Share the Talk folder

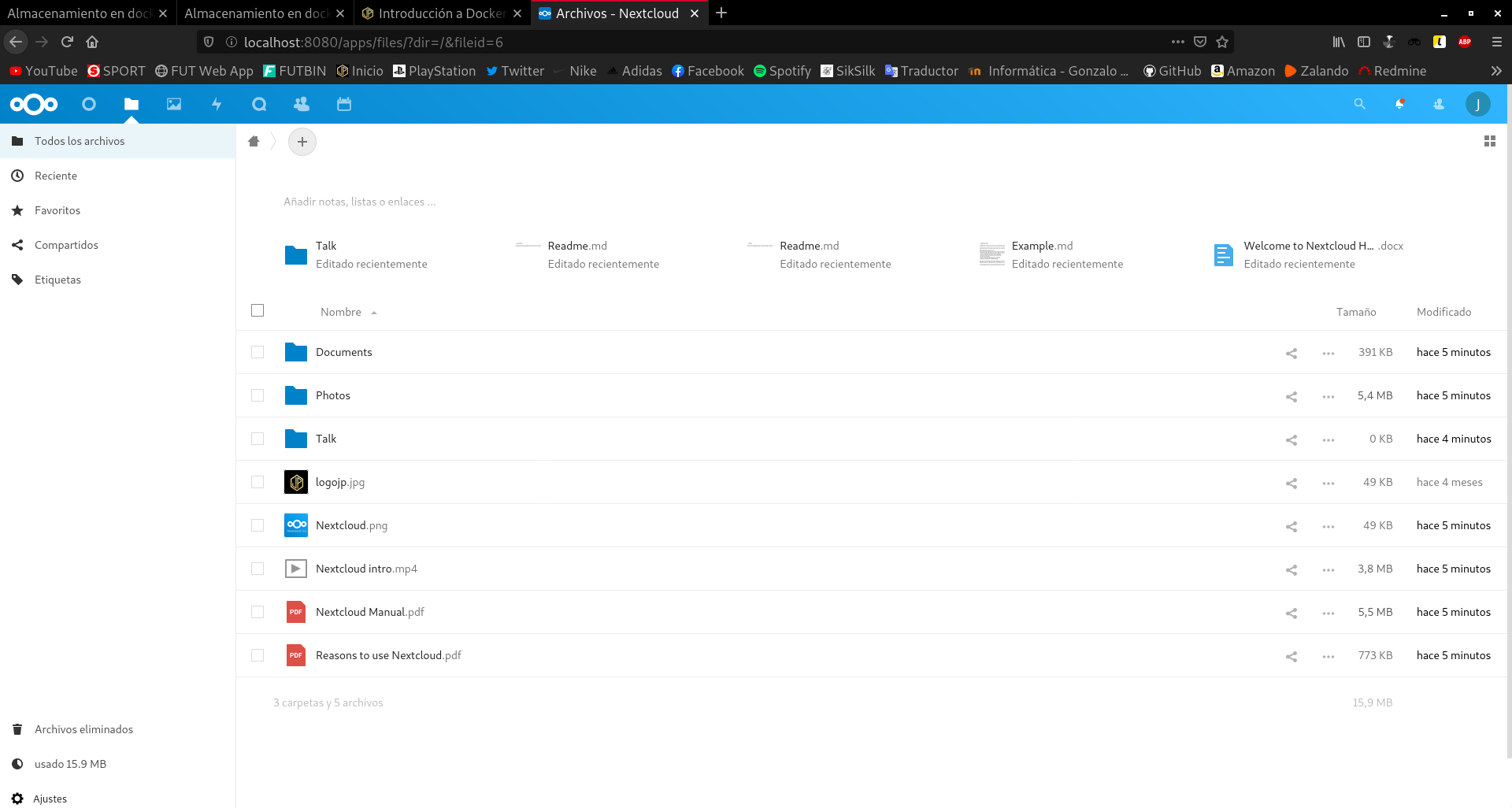point(1291,439)
